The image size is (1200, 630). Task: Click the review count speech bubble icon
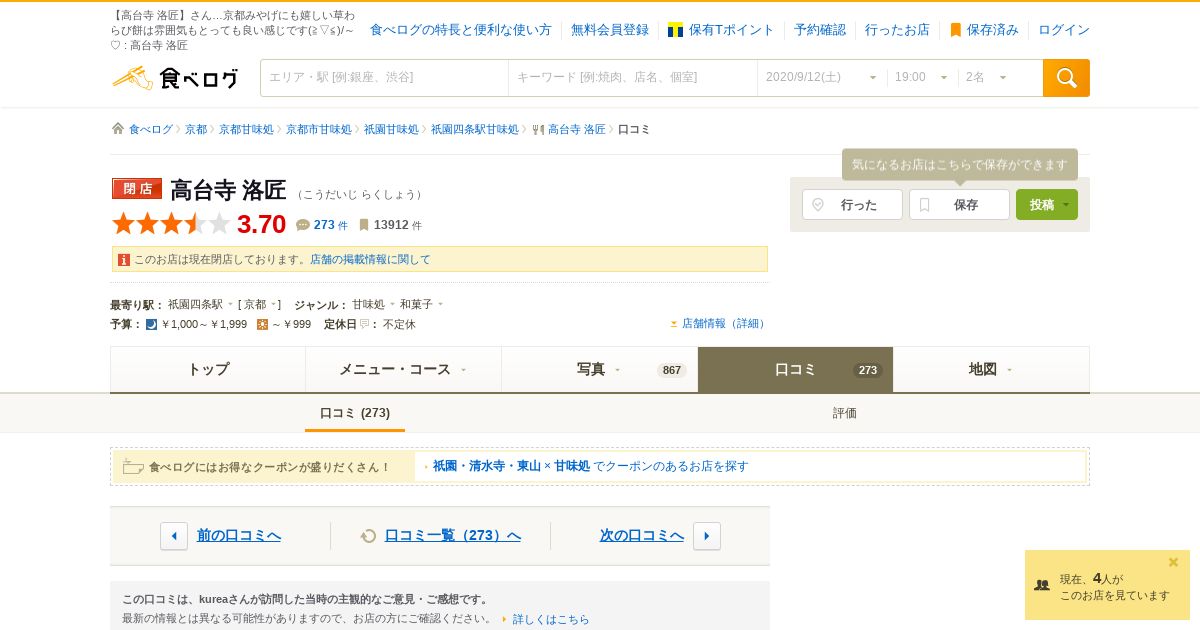(x=303, y=225)
